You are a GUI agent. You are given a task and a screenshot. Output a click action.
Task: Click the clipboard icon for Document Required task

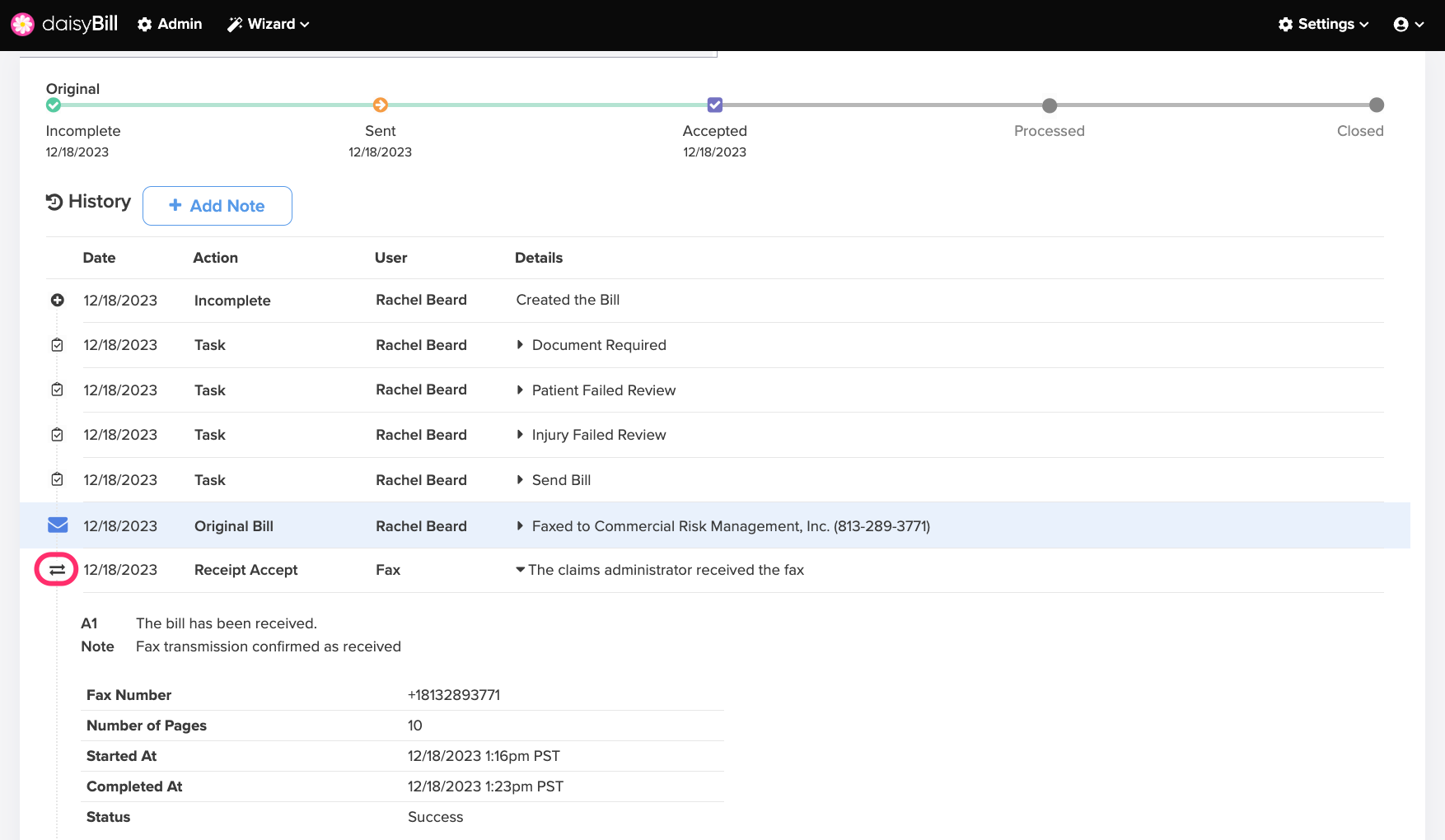(58, 345)
